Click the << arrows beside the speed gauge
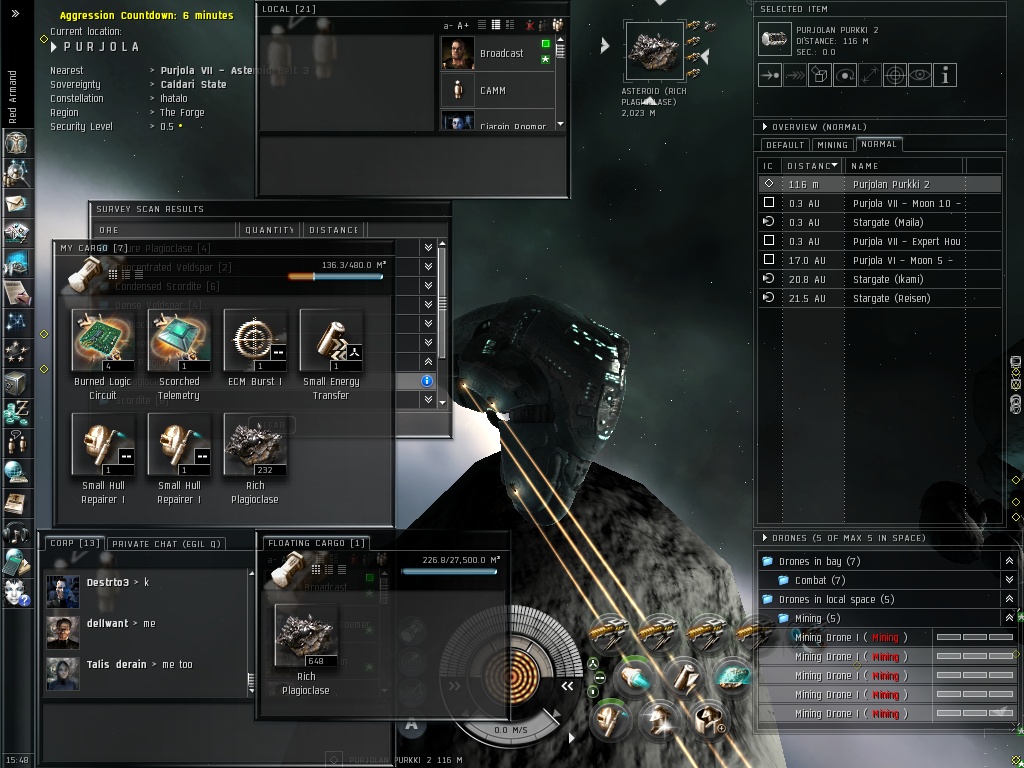 [567, 686]
